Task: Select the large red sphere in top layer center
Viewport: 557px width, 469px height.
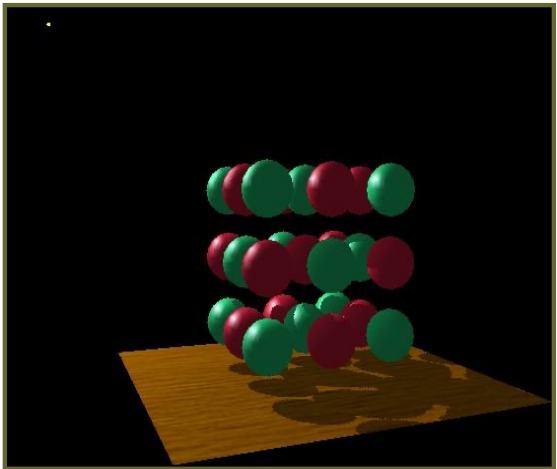Action: 330,189
